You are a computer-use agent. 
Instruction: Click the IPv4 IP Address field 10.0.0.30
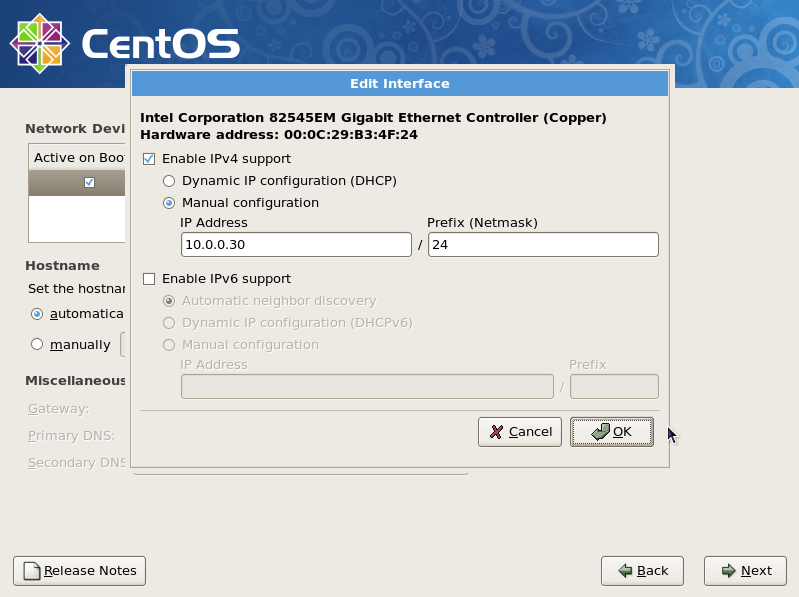click(x=296, y=245)
